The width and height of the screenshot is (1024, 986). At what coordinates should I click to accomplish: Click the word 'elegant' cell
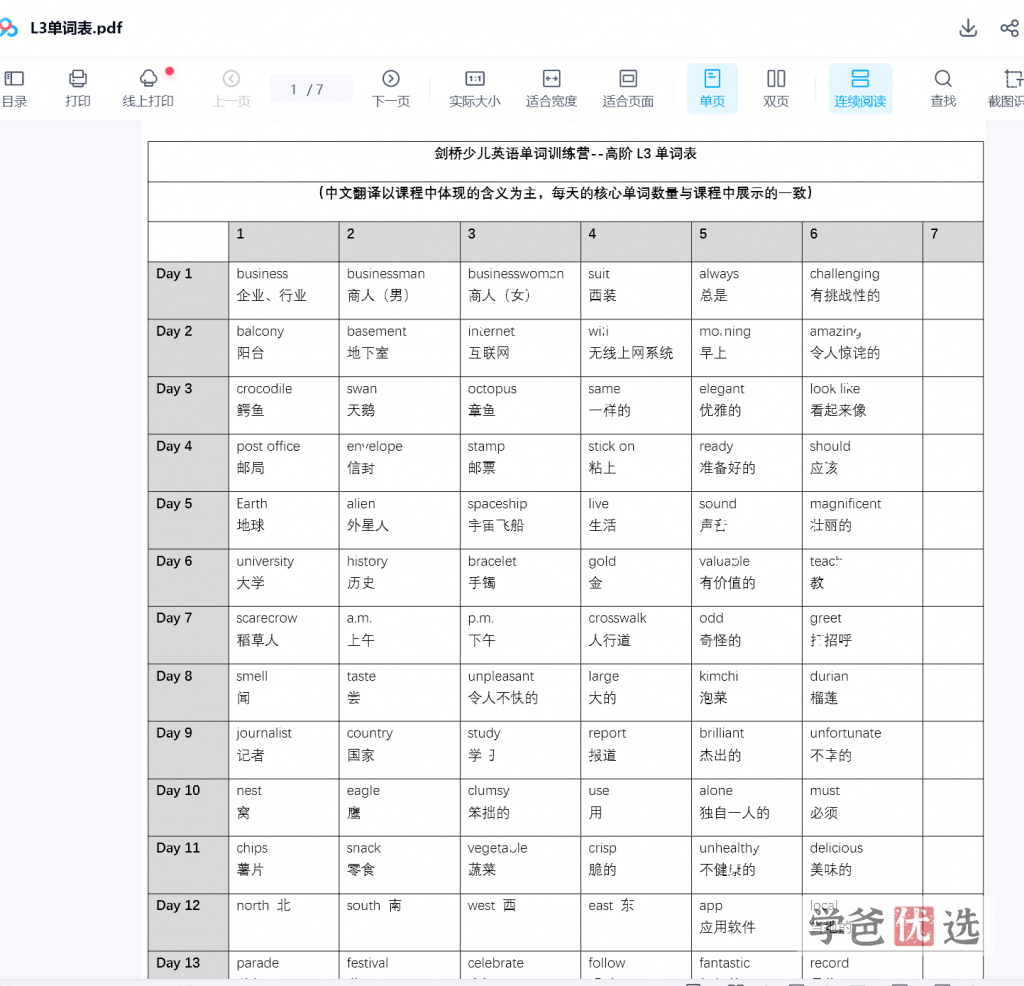point(746,405)
